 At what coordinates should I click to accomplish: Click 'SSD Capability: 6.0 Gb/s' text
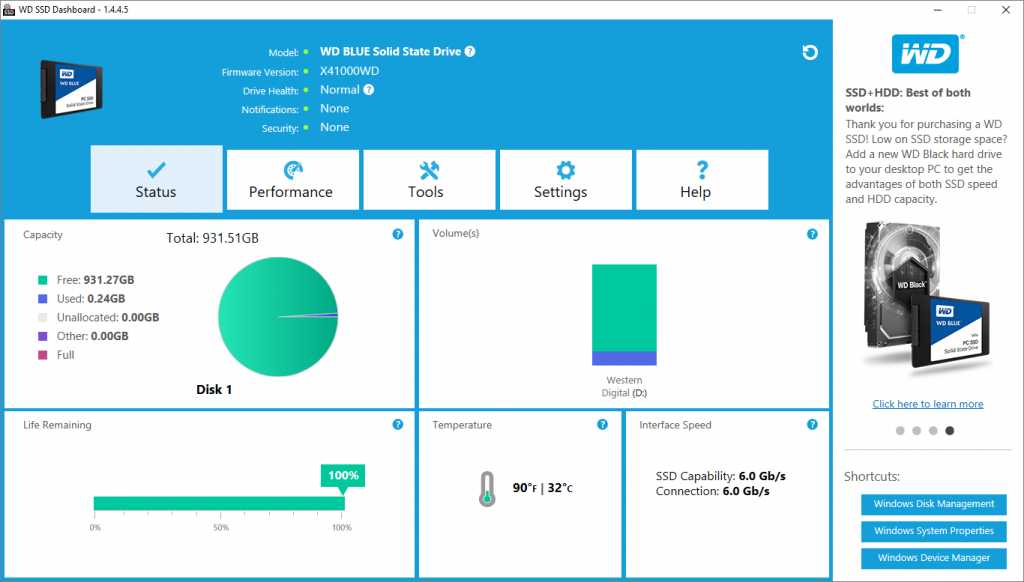pyautogui.click(x=720, y=476)
